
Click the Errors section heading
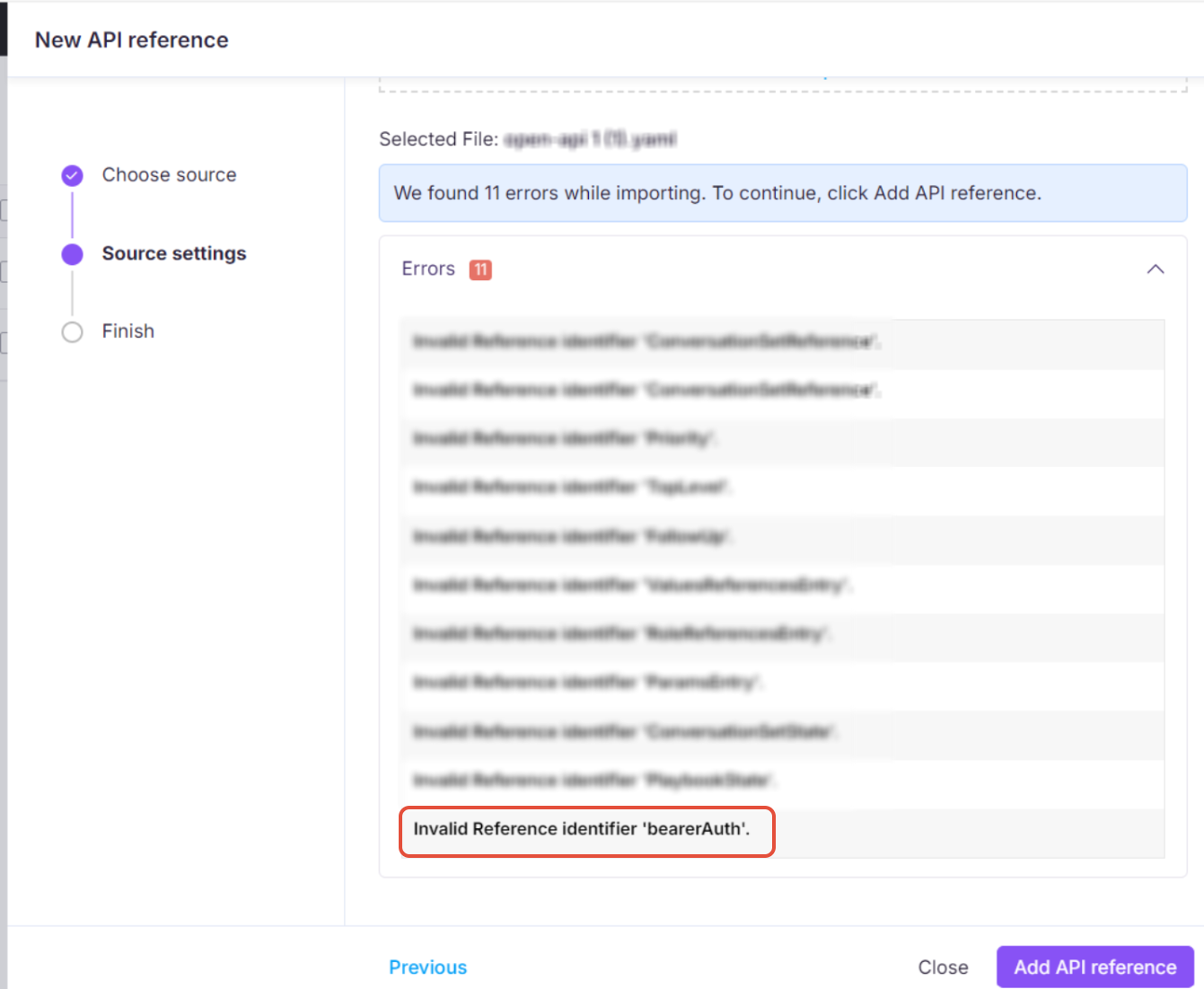(x=428, y=269)
